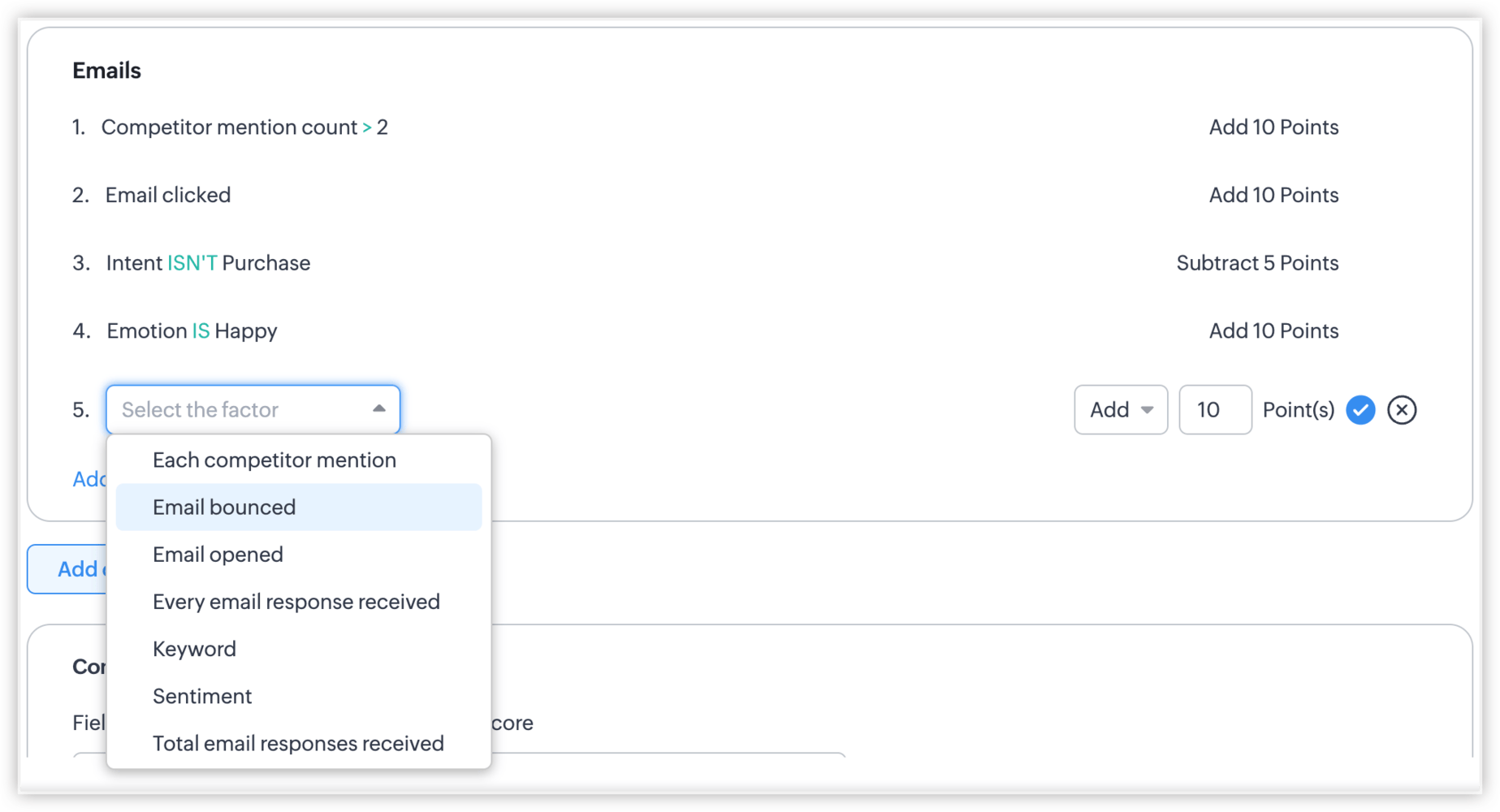Select Each competitor mention option
Screen dimensions: 1500x812
(x=274, y=460)
